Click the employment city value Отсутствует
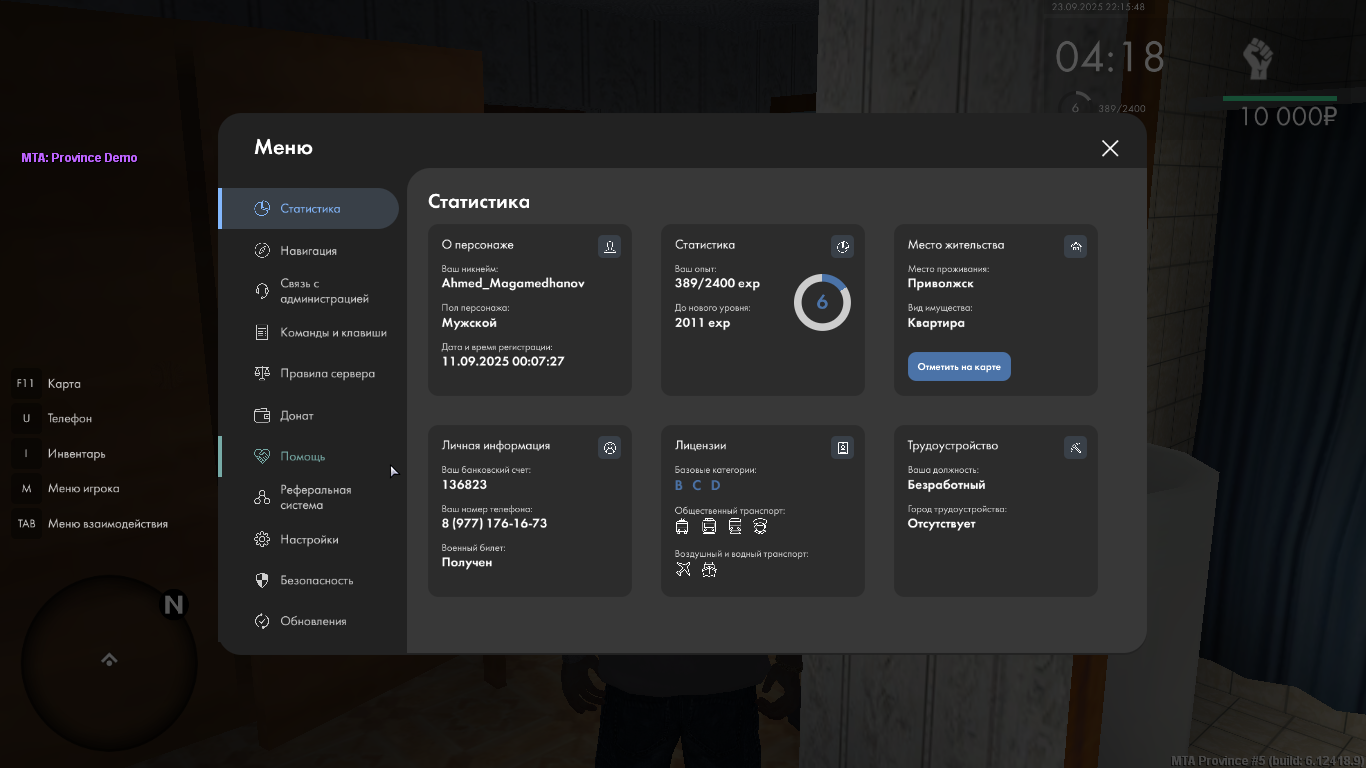This screenshot has height=768, width=1366. tap(941, 523)
